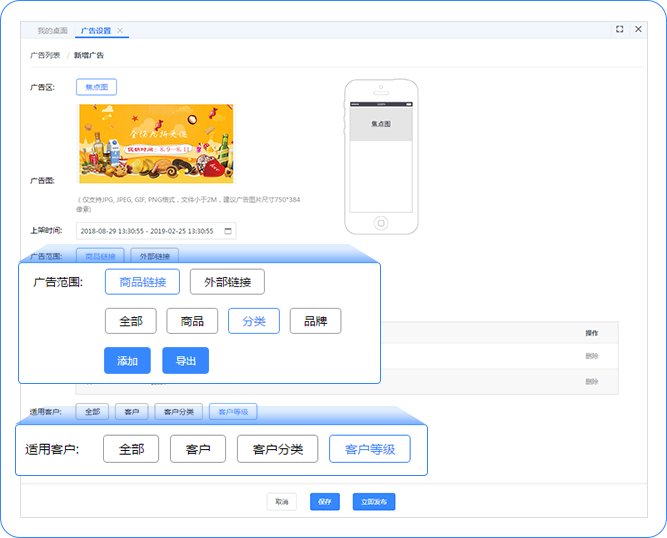The height and width of the screenshot is (538, 667).
Task: Click the 保存 button
Action: click(x=325, y=501)
